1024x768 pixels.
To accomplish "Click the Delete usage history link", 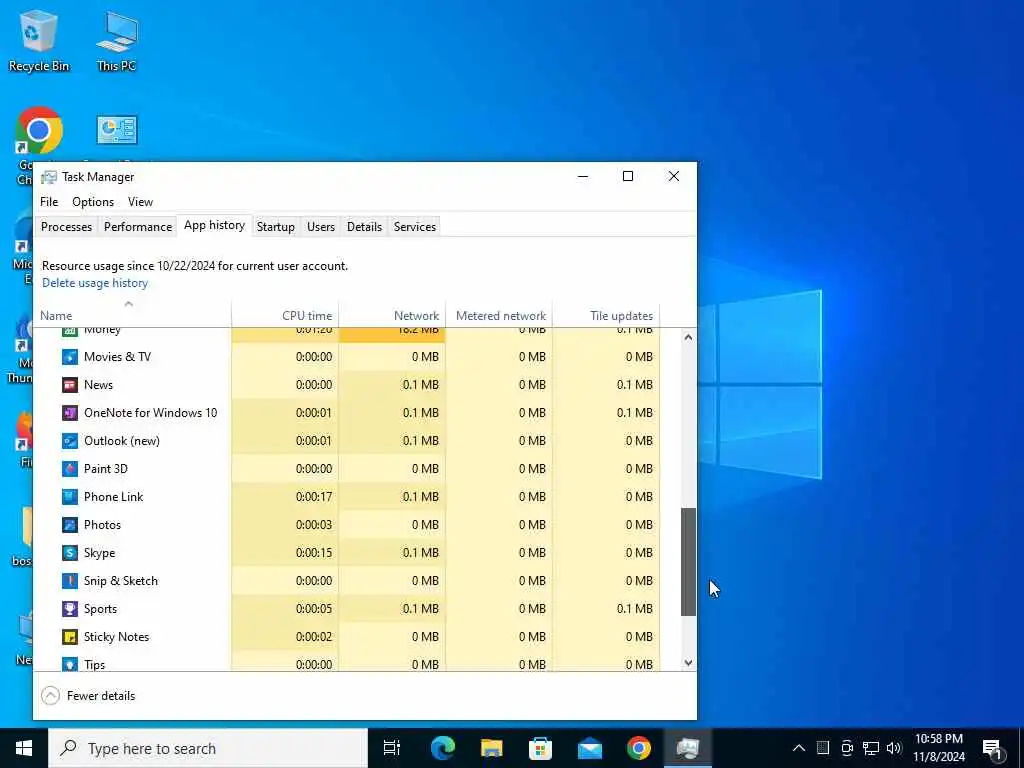I will click(x=95, y=283).
